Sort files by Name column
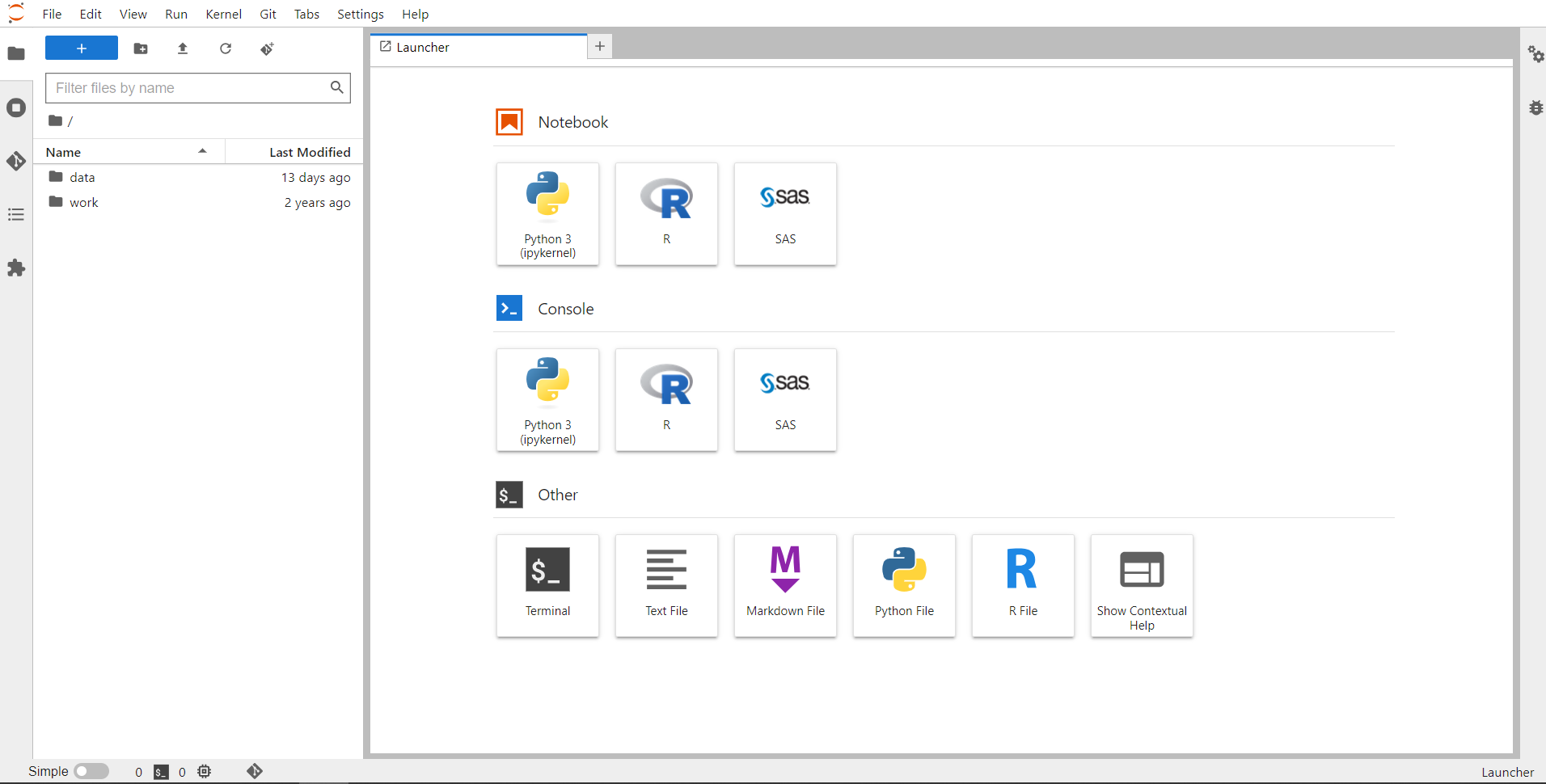This screenshot has height=784, width=1546. (x=129, y=152)
